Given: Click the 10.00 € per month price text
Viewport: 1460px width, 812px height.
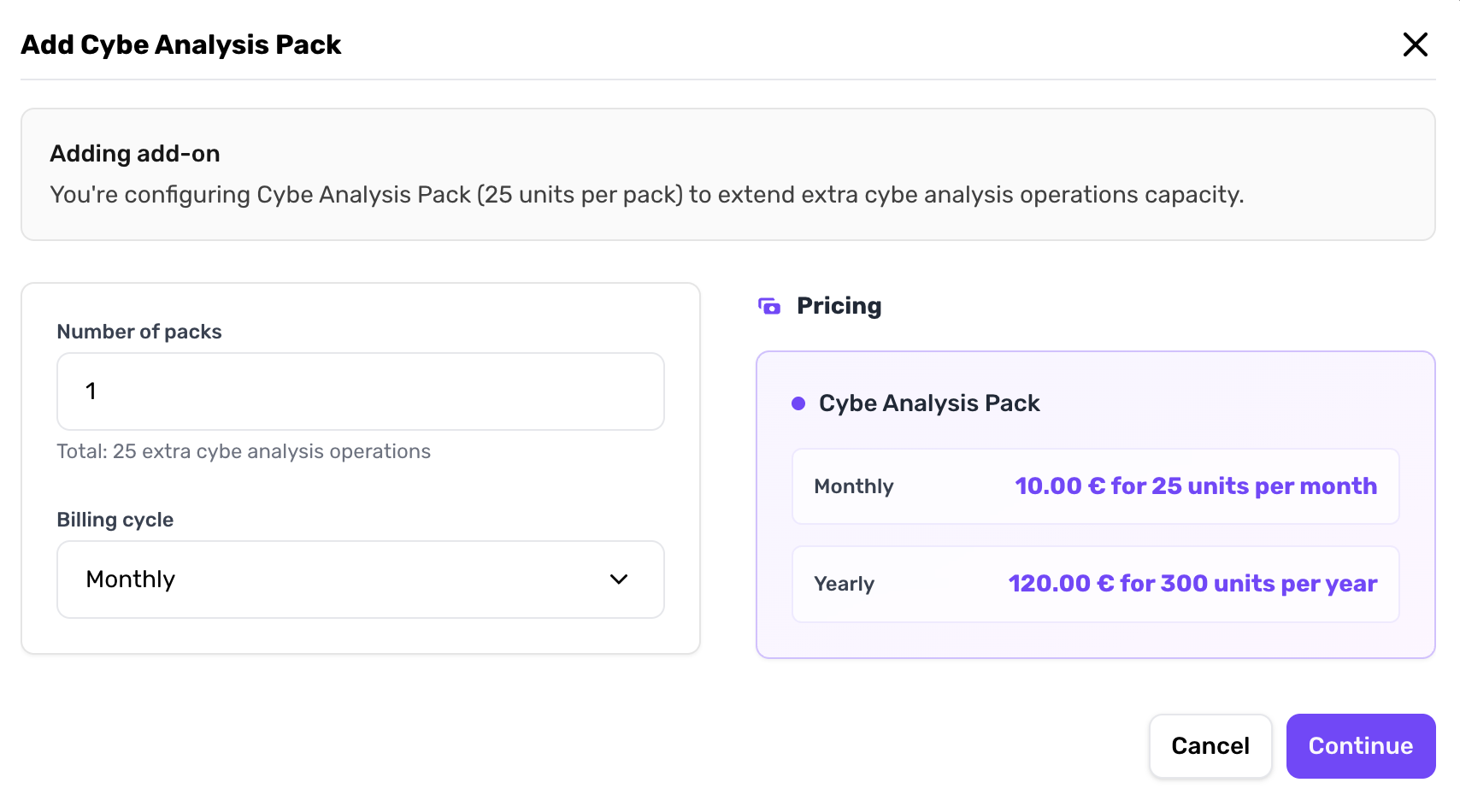Looking at the screenshot, I should click(1195, 486).
